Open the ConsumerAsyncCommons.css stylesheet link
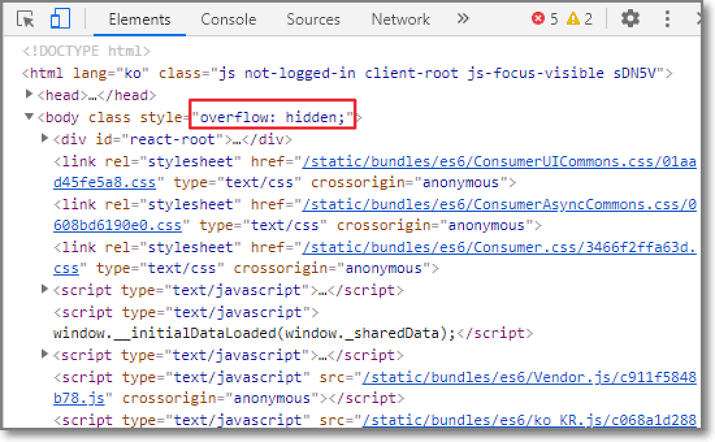The height and width of the screenshot is (442, 715). [499, 204]
